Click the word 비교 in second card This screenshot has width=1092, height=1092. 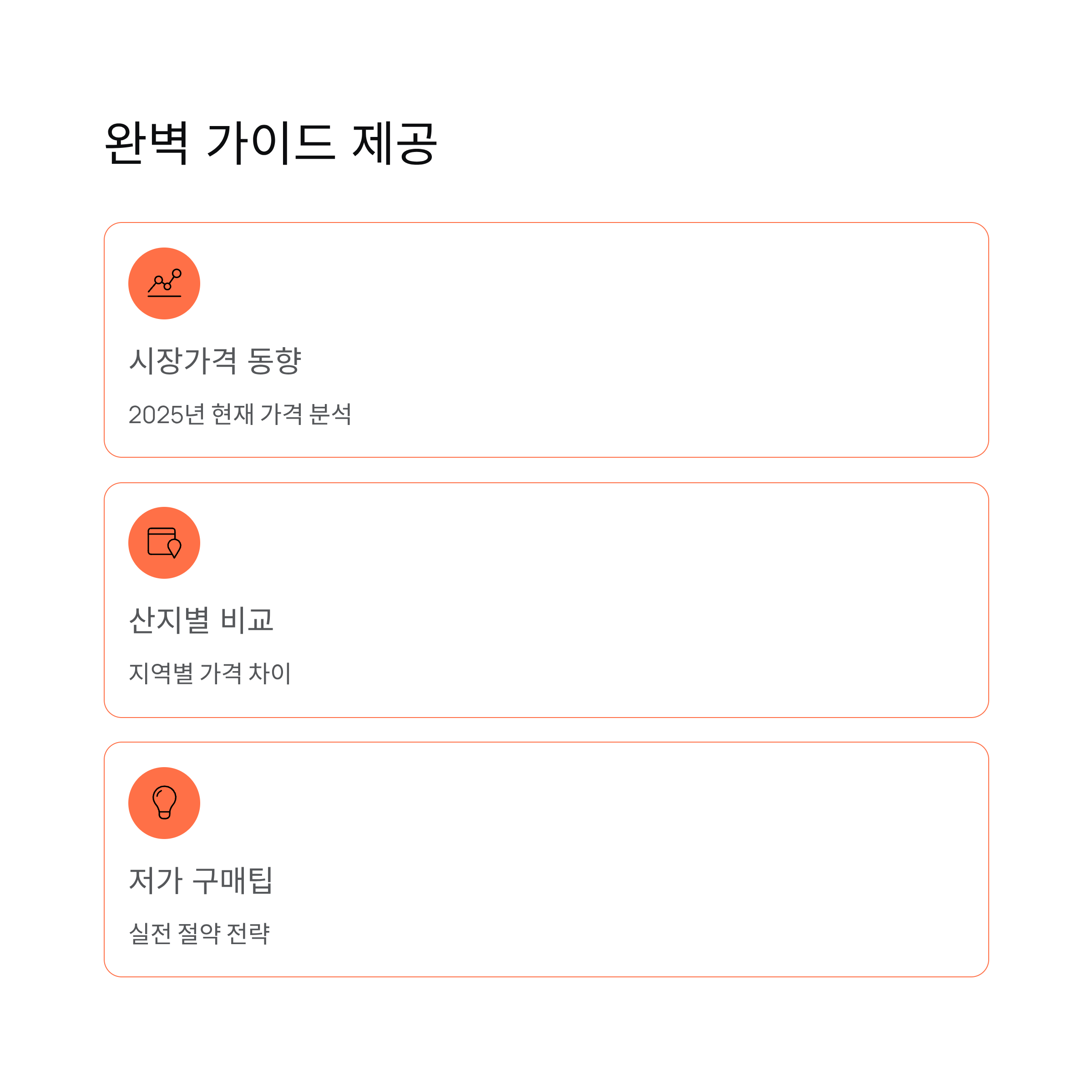247,619
